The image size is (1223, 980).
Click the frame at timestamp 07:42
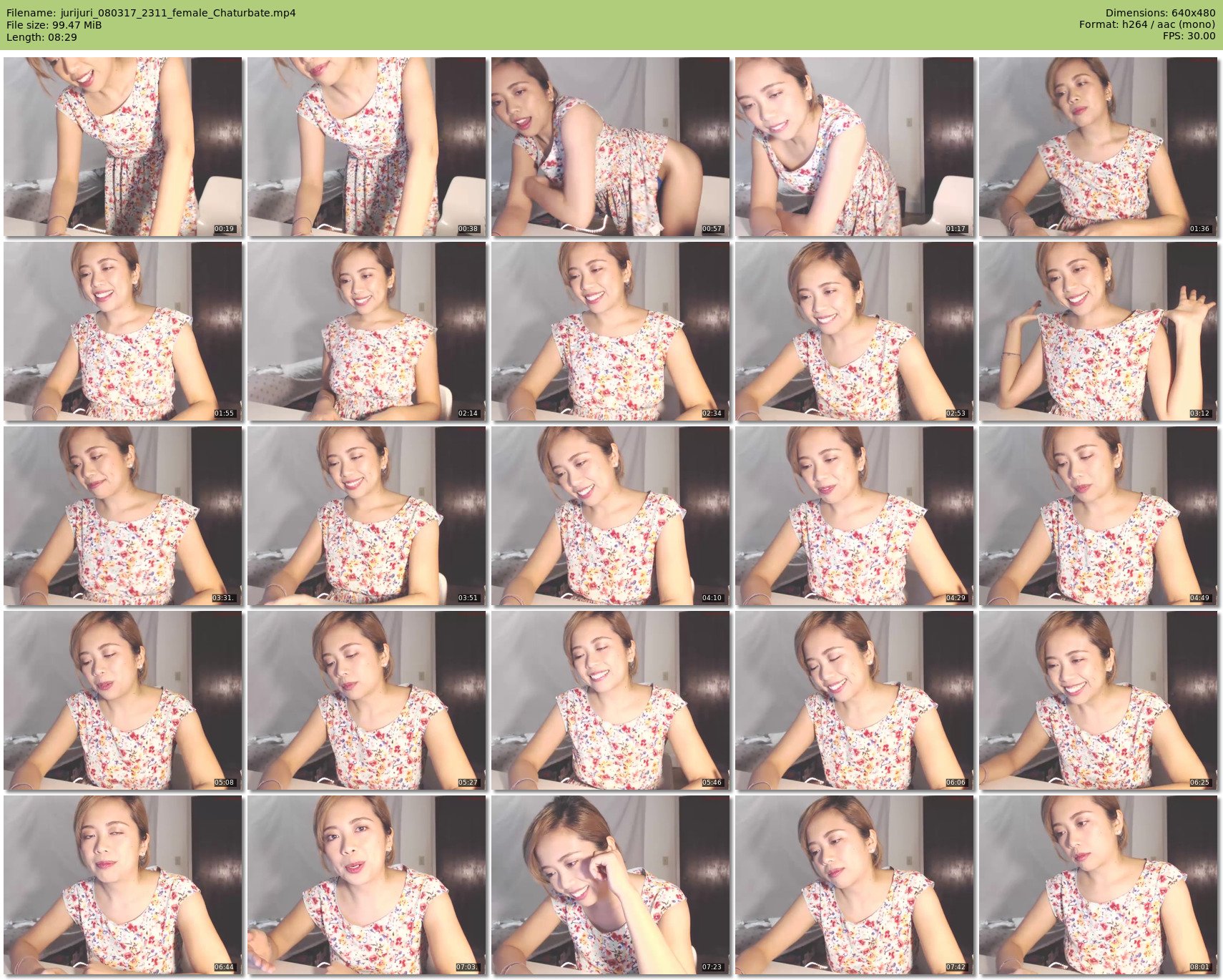tap(855, 885)
